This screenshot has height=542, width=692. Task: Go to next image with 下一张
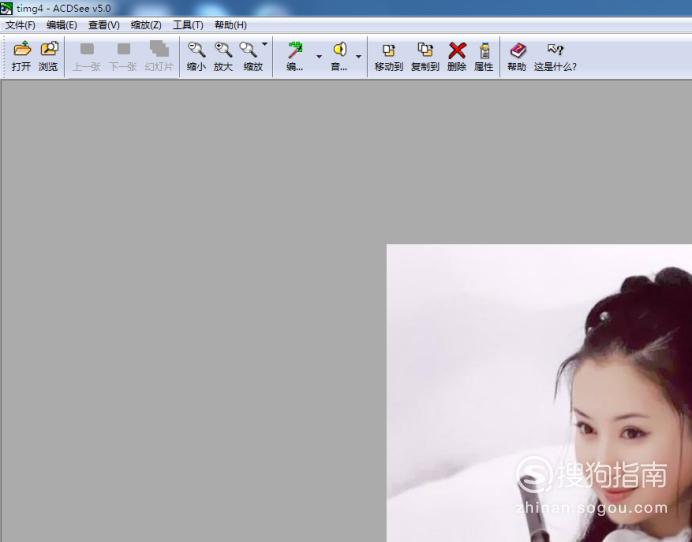point(123,56)
